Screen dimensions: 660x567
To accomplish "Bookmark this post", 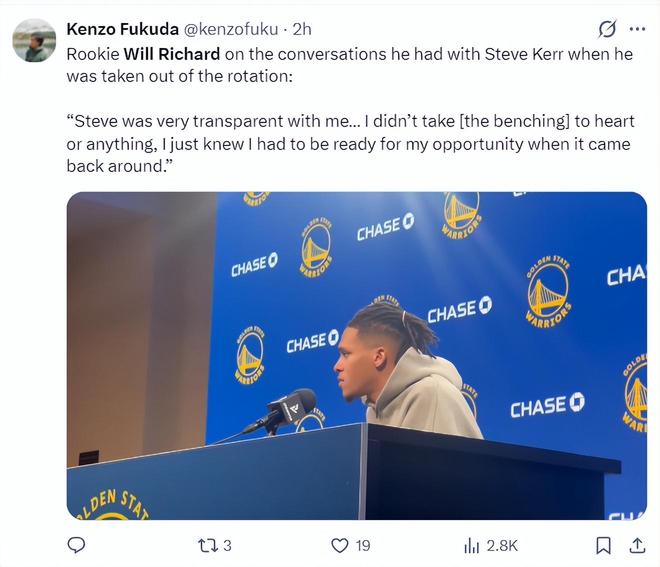I will tap(603, 545).
